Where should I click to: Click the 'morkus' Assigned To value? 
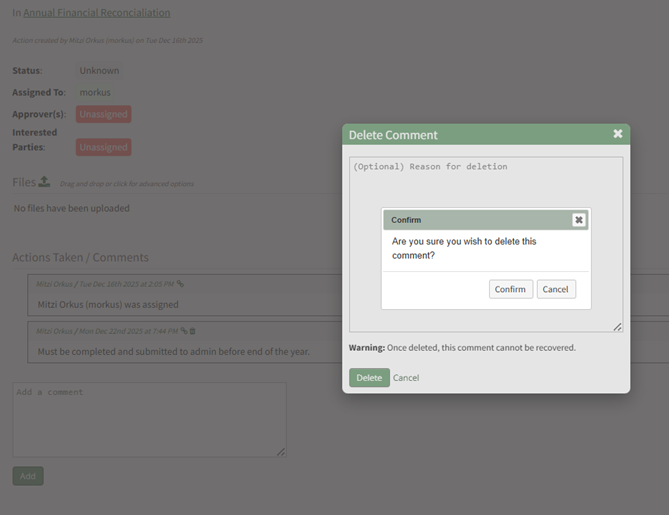coord(95,92)
